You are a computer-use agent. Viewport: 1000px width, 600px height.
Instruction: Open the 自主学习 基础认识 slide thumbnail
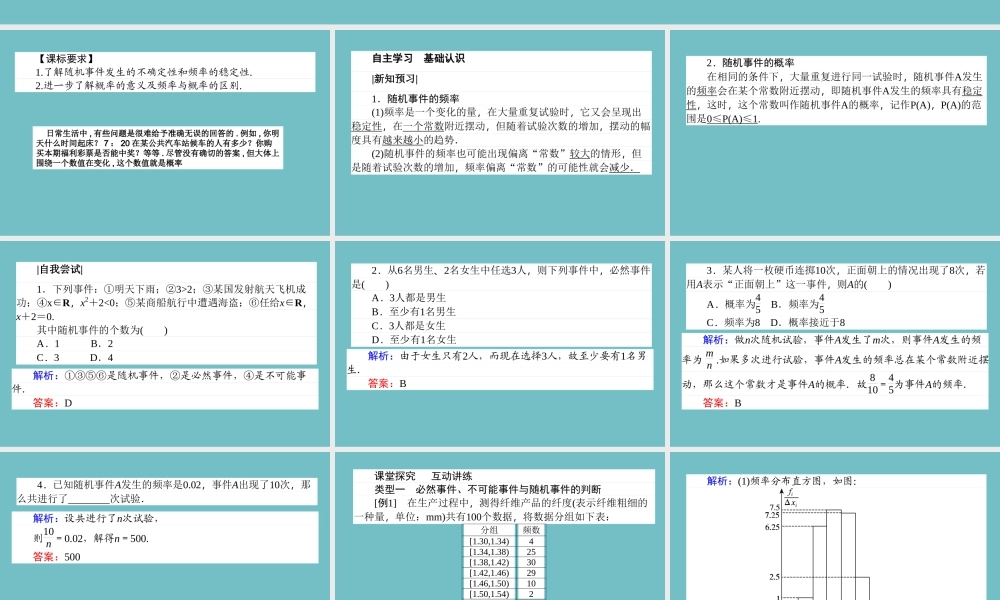500,133
